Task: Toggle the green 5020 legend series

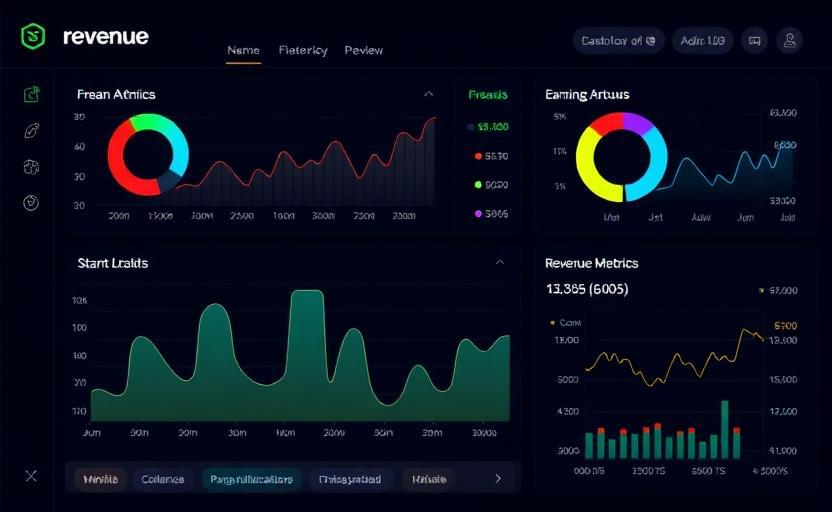Action: tap(490, 185)
